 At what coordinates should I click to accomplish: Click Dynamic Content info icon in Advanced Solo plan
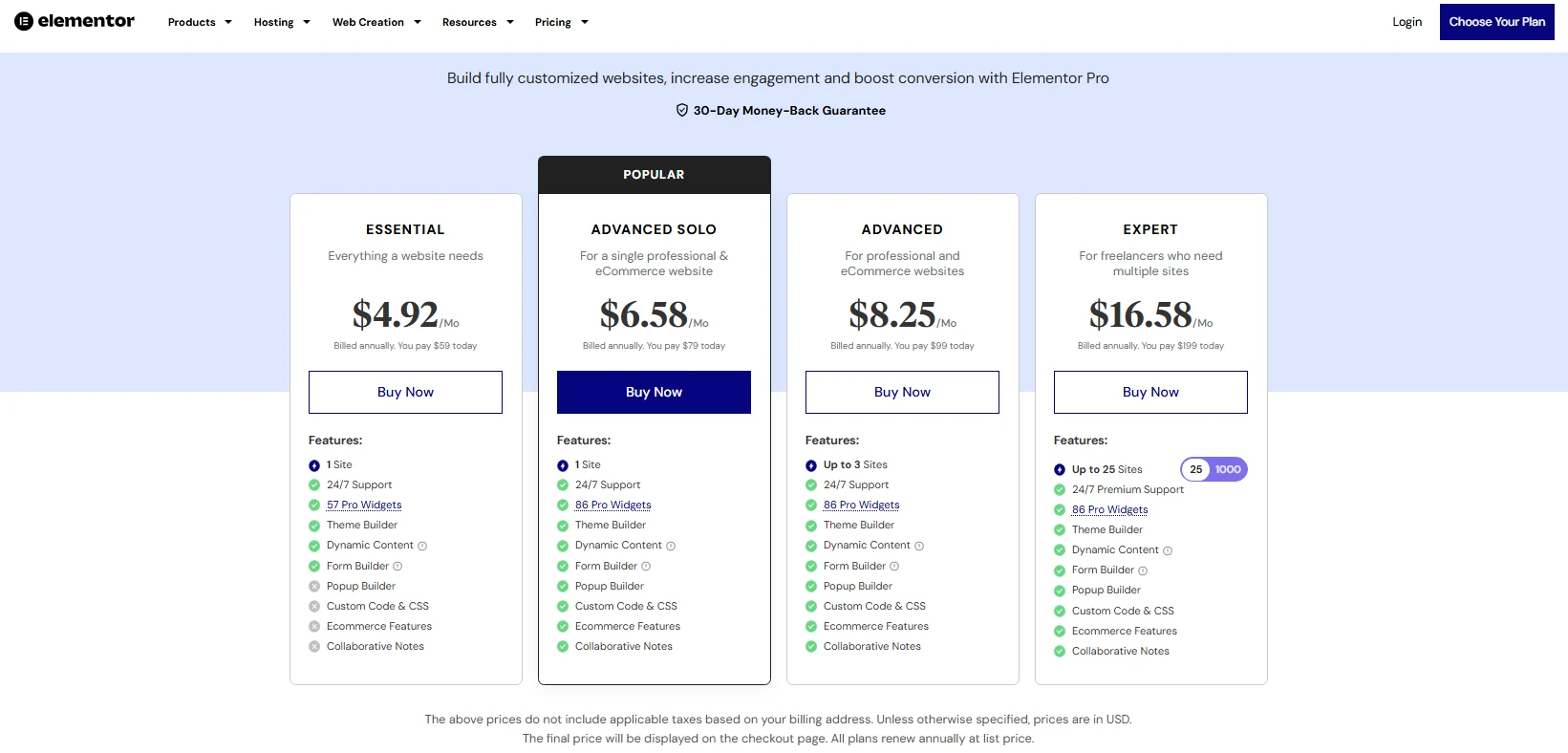point(671,547)
